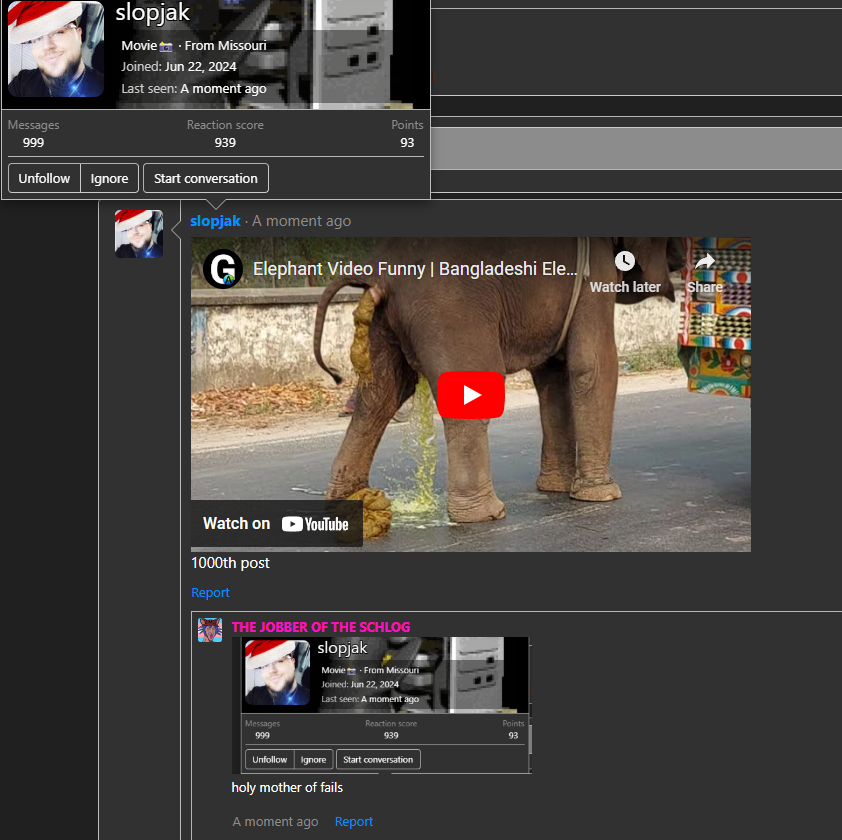The height and width of the screenshot is (840, 842).
Task: Open THE JOBBER OF THE SCHLOG profile
Action: 321,627
